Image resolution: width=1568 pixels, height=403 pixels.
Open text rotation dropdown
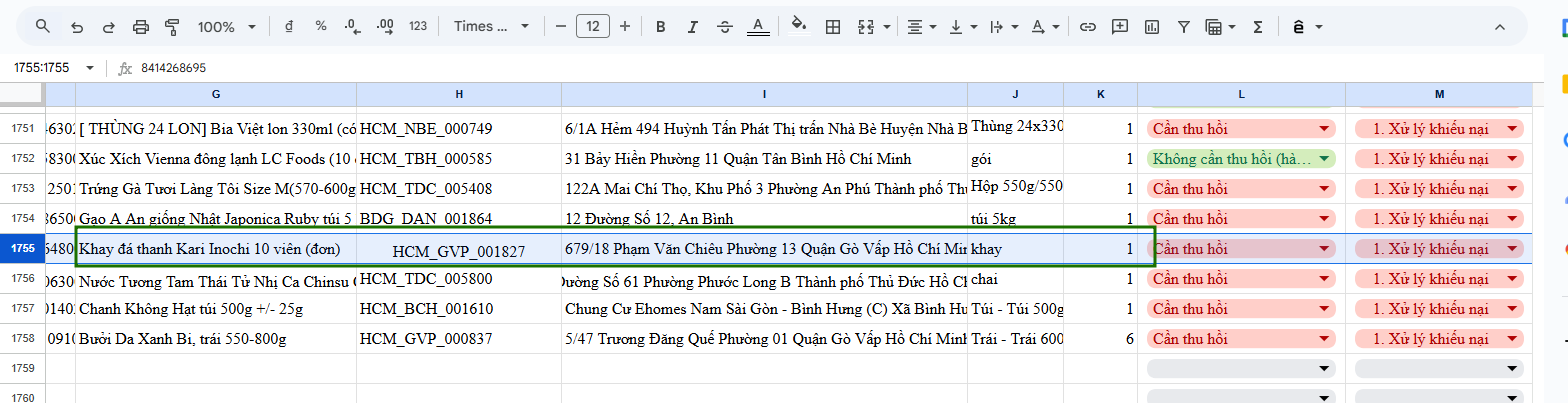tap(1045, 26)
